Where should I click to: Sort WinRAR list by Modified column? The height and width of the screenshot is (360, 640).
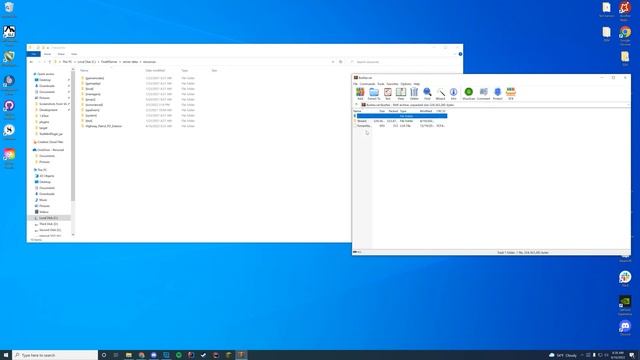[426, 111]
